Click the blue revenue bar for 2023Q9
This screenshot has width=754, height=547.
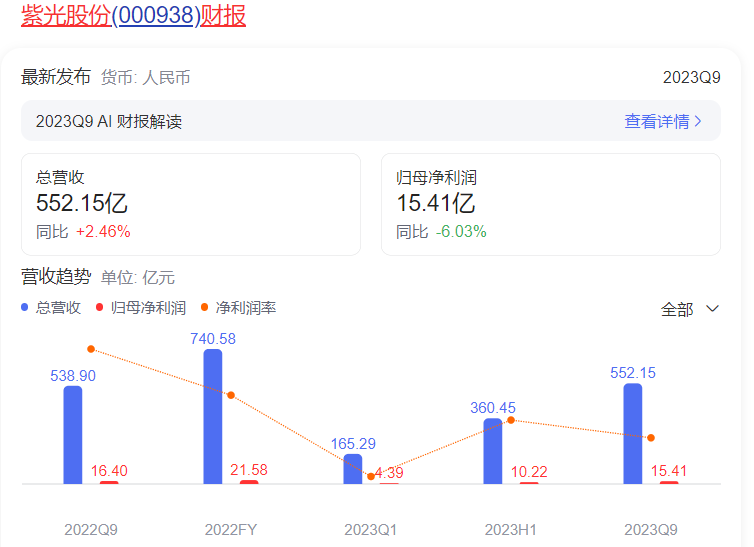[x=633, y=434]
